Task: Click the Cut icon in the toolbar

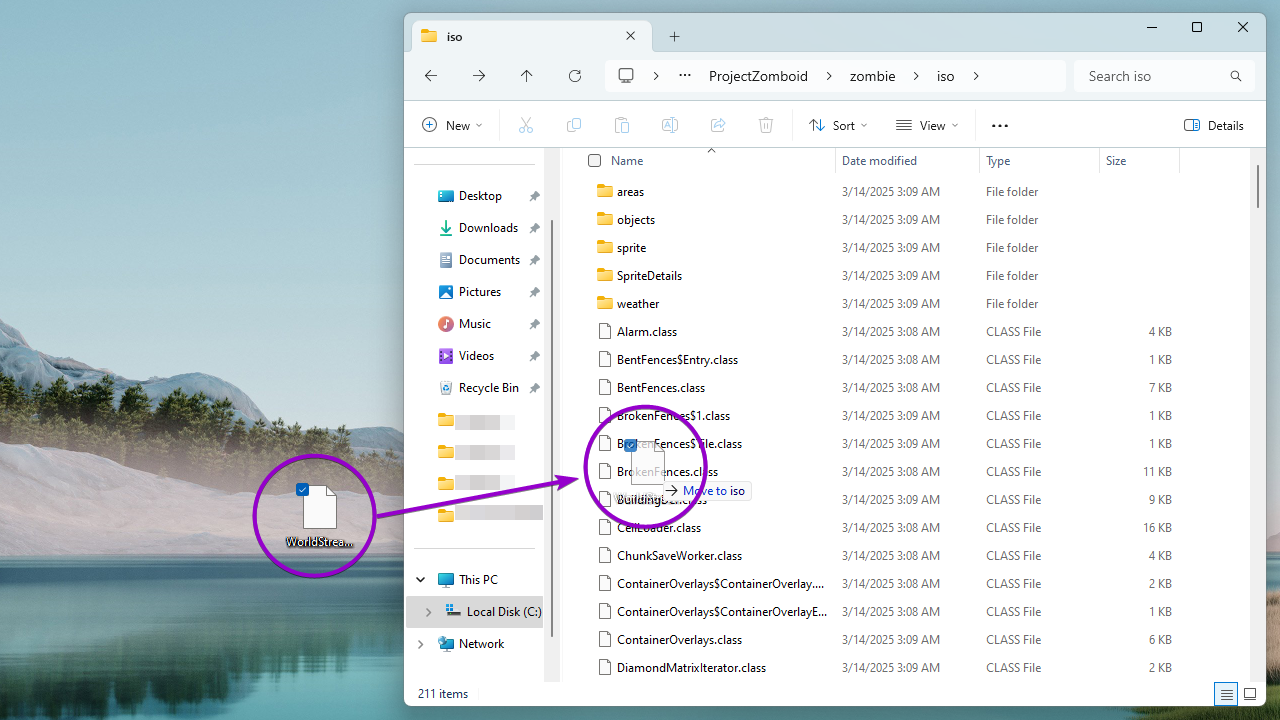Action: [526, 125]
